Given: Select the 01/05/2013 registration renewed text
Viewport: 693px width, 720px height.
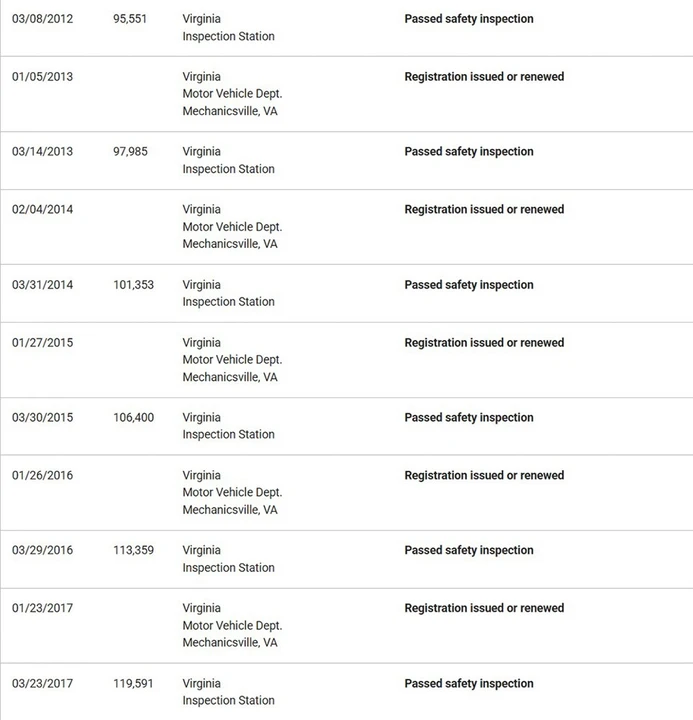Looking at the screenshot, I should coord(484,77).
